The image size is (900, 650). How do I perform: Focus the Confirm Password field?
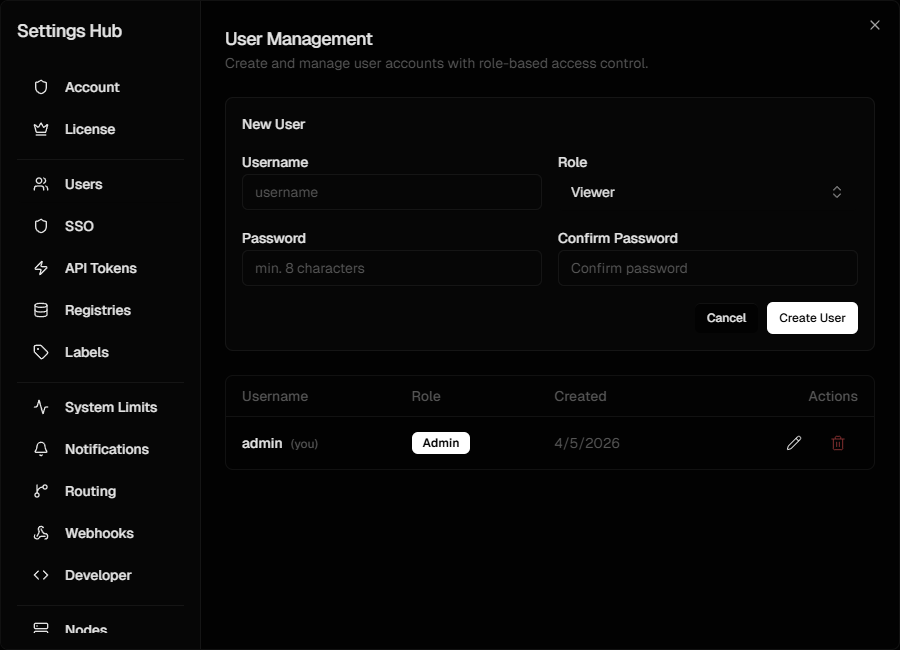click(708, 268)
